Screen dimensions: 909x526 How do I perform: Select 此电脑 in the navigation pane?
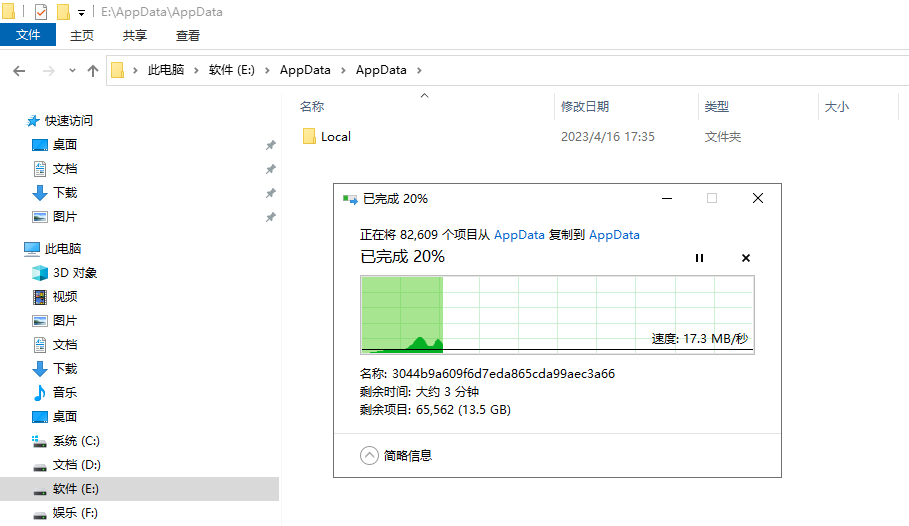point(63,249)
